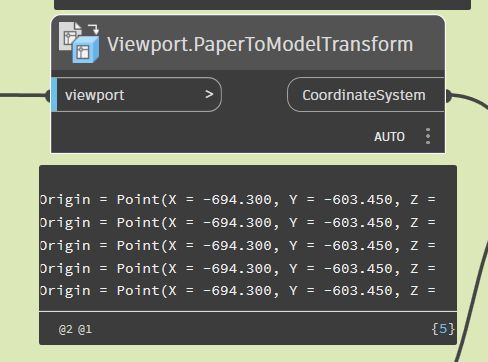Click the node header bar background

tap(248, 43)
